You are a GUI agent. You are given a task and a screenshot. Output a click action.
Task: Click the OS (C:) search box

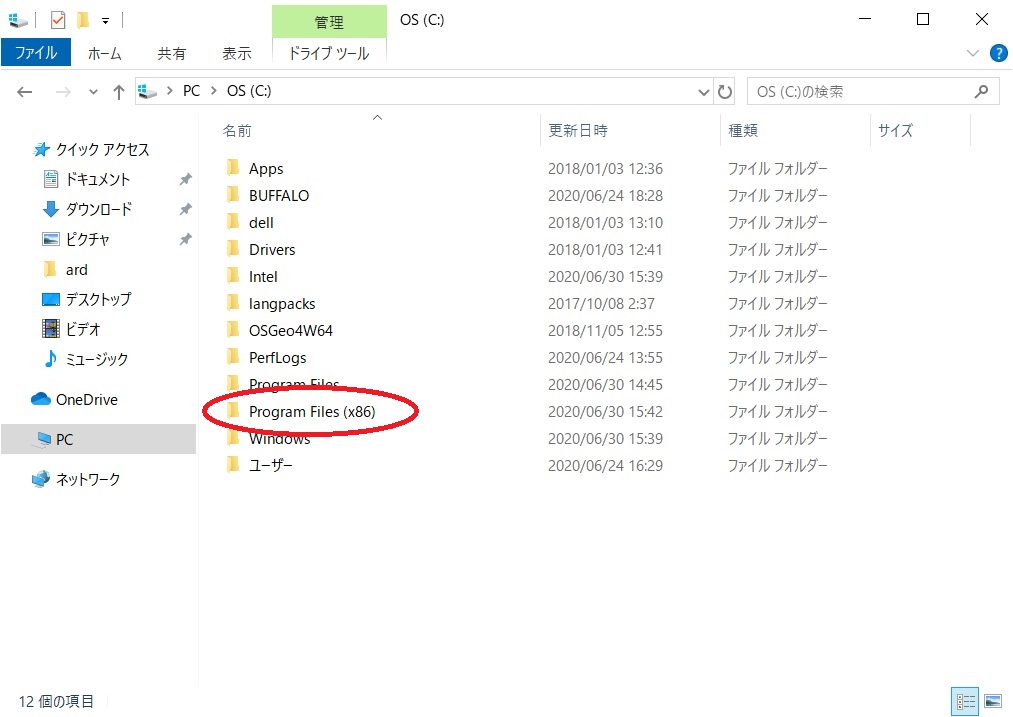[x=860, y=91]
